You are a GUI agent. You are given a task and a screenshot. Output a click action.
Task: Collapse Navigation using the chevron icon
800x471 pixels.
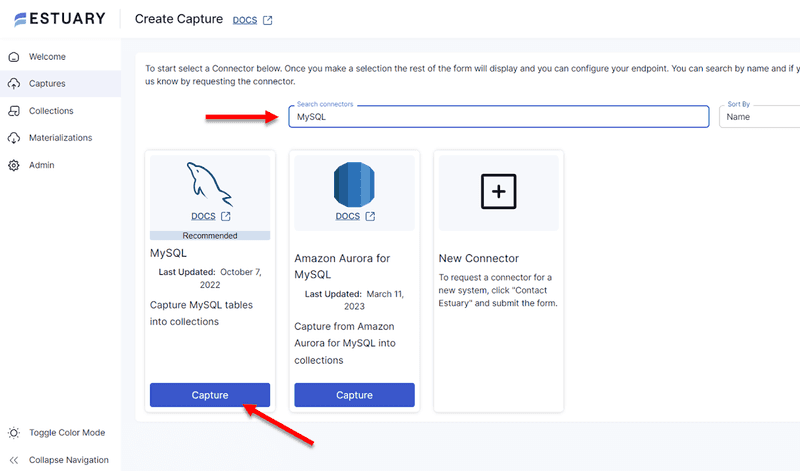click(x=14, y=460)
